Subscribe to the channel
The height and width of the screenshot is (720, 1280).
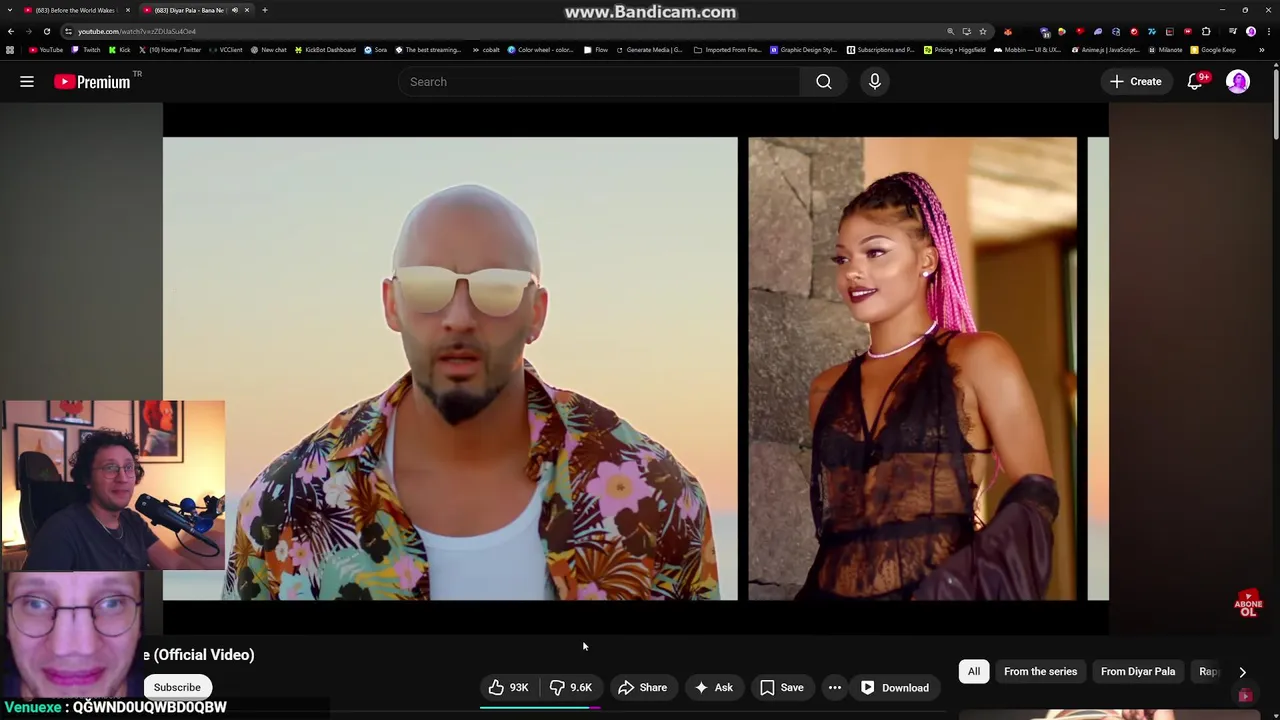pyautogui.click(x=177, y=687)
